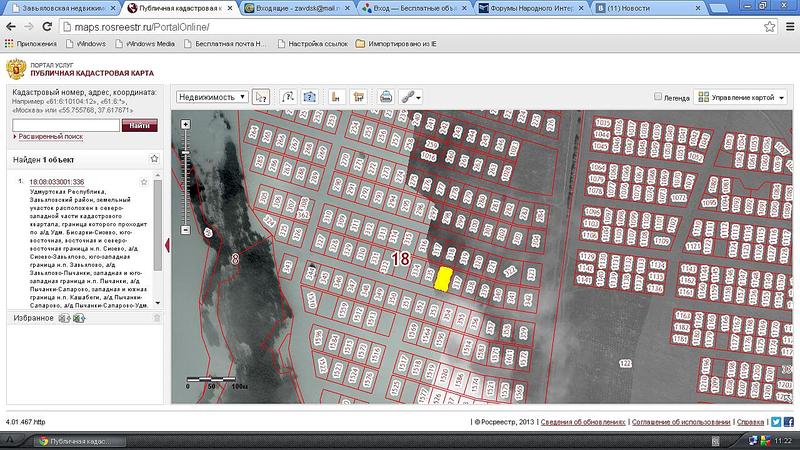Open Windows Media bookmark
The height and width of the screenshot is (450, 800).
145,44
